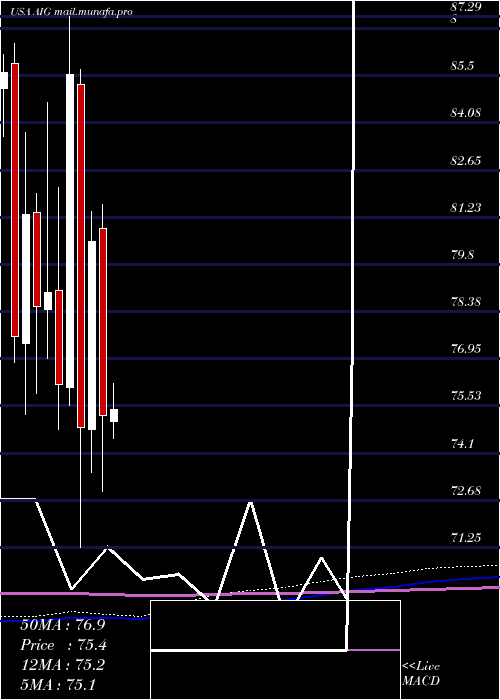Viewport: 500px width, 700px height.
Task: Click the 85.5 price axis label
Action: pyautogui.click(x=462, y=67)
